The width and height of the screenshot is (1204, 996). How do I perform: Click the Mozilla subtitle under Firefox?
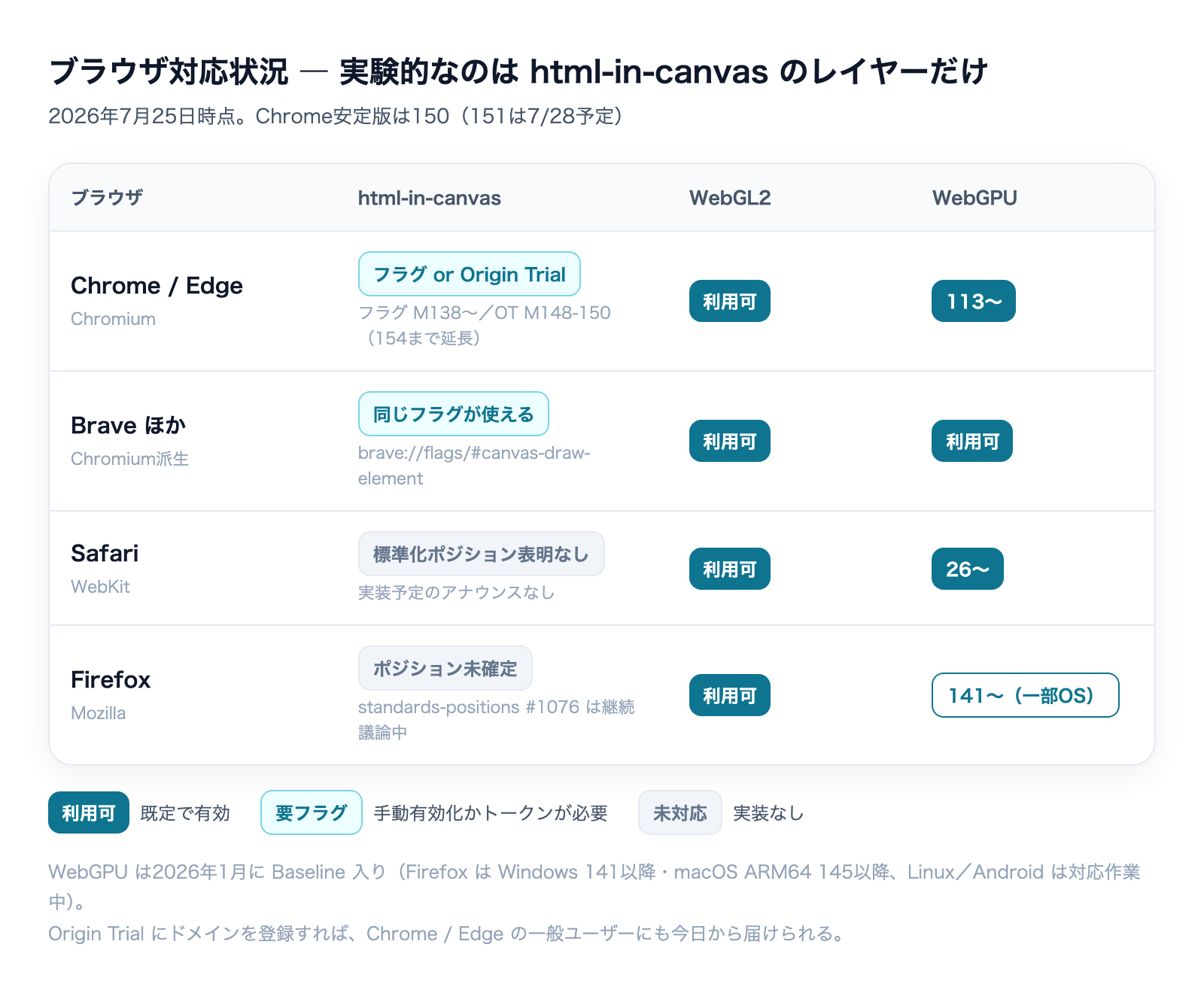click(98, 713)
